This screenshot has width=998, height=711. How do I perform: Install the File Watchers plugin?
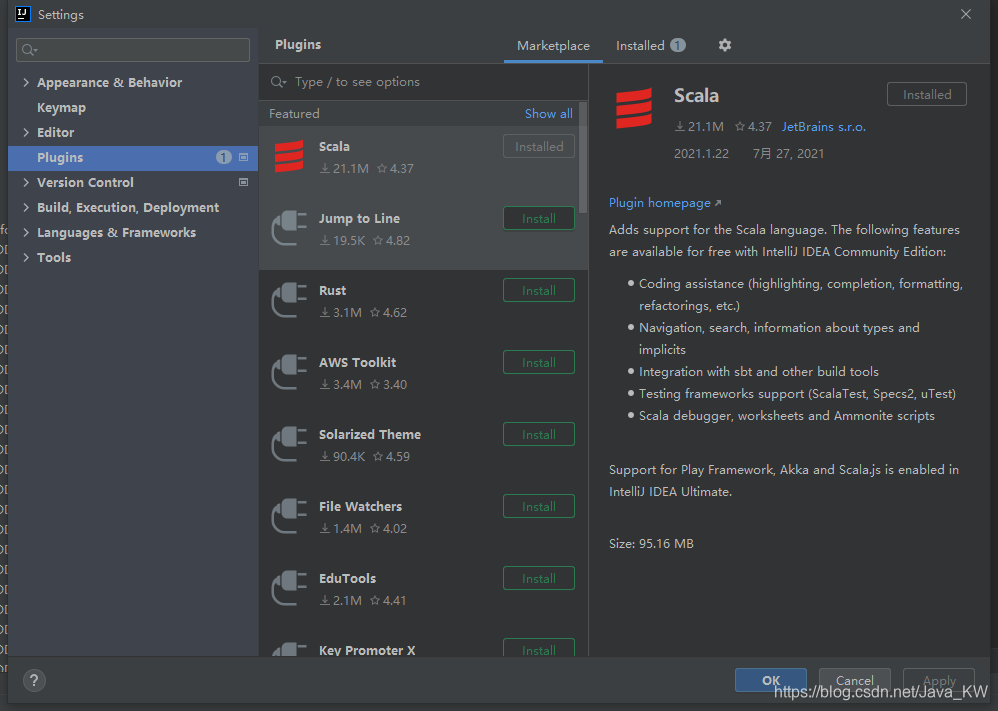tap(538, 506)
